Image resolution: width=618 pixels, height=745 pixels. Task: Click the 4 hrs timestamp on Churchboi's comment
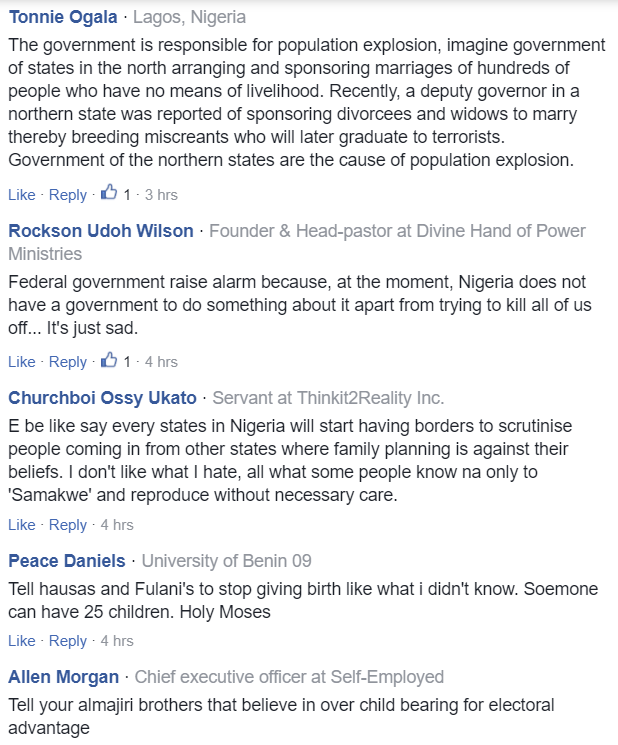117,524
